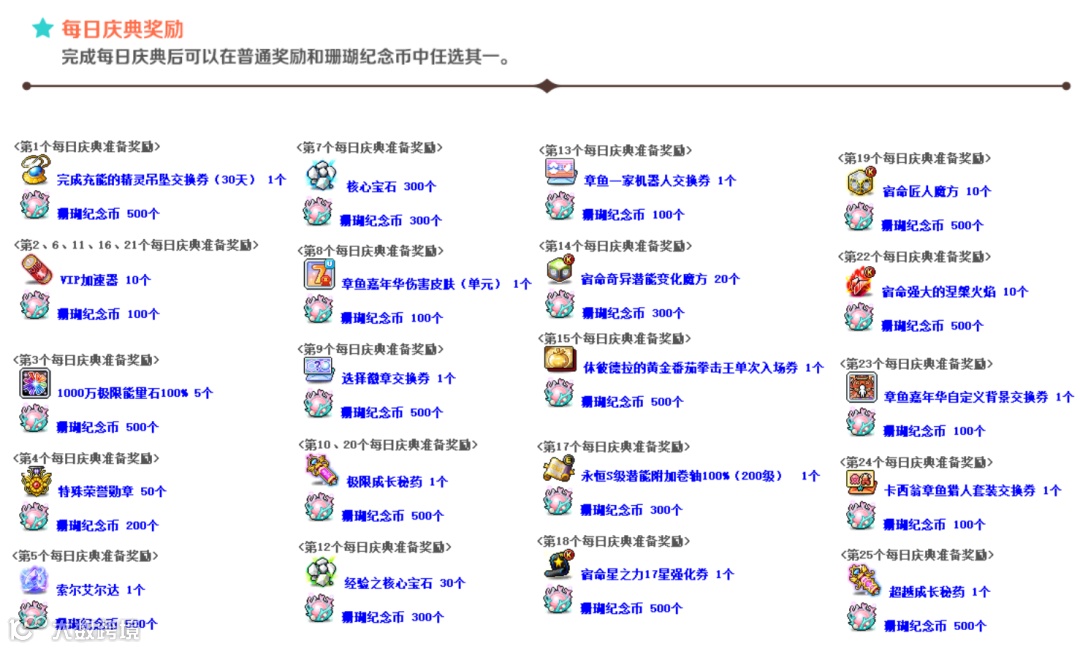1080x649 pixels.
Task: Click 珊瑚纪念币 100个 under 第8个 reward
Action: click(392, 318)
